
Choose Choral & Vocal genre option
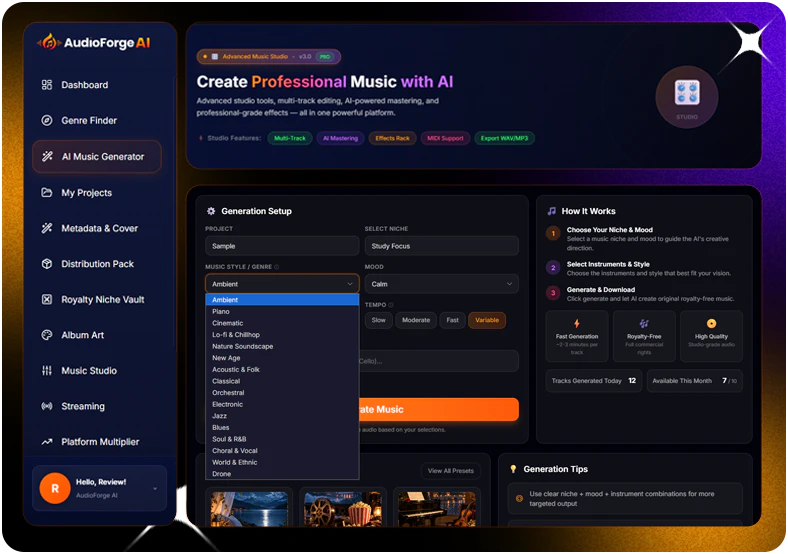tap(282, 450)
